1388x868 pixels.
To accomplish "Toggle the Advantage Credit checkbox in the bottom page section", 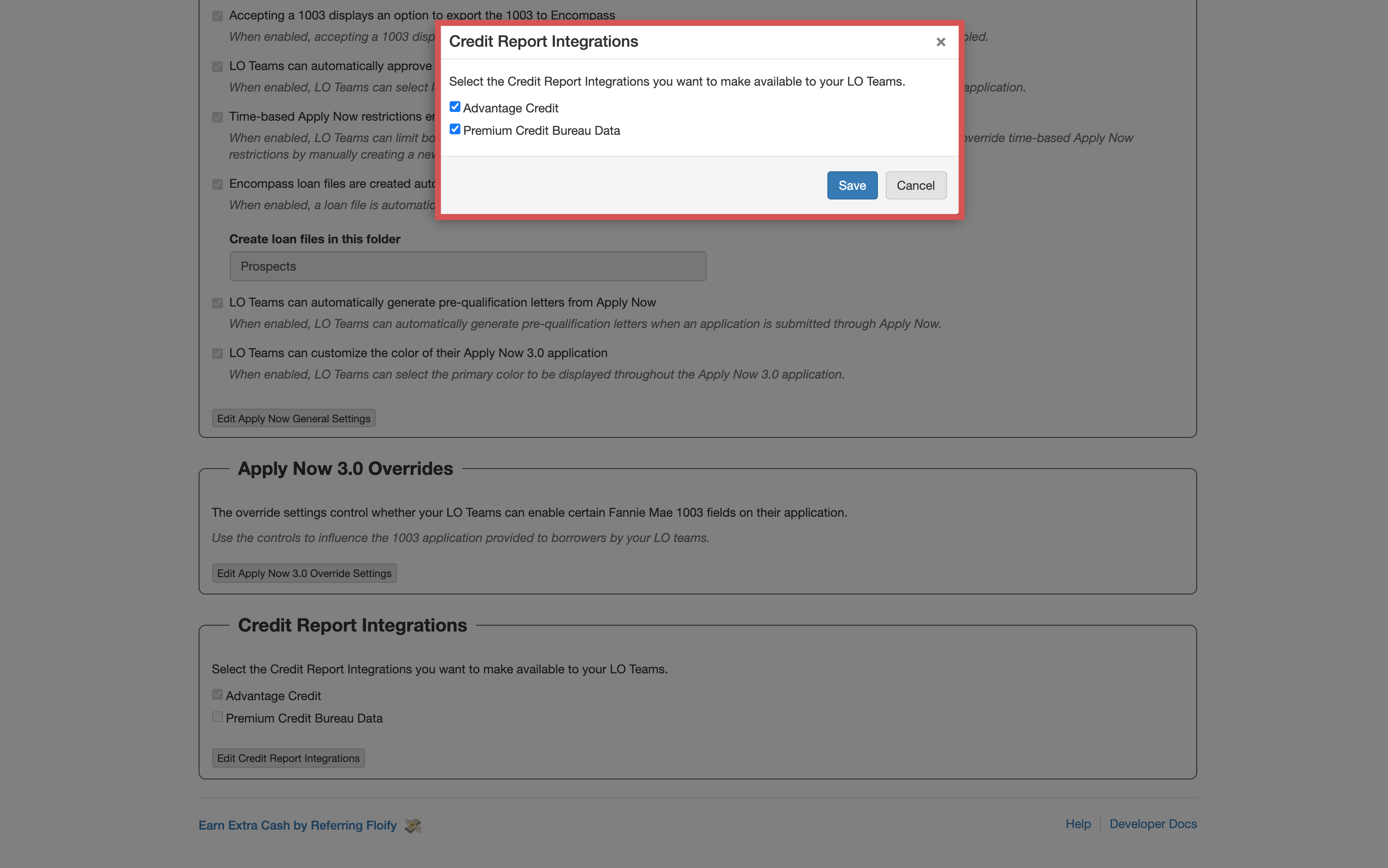I will [217, 695].
